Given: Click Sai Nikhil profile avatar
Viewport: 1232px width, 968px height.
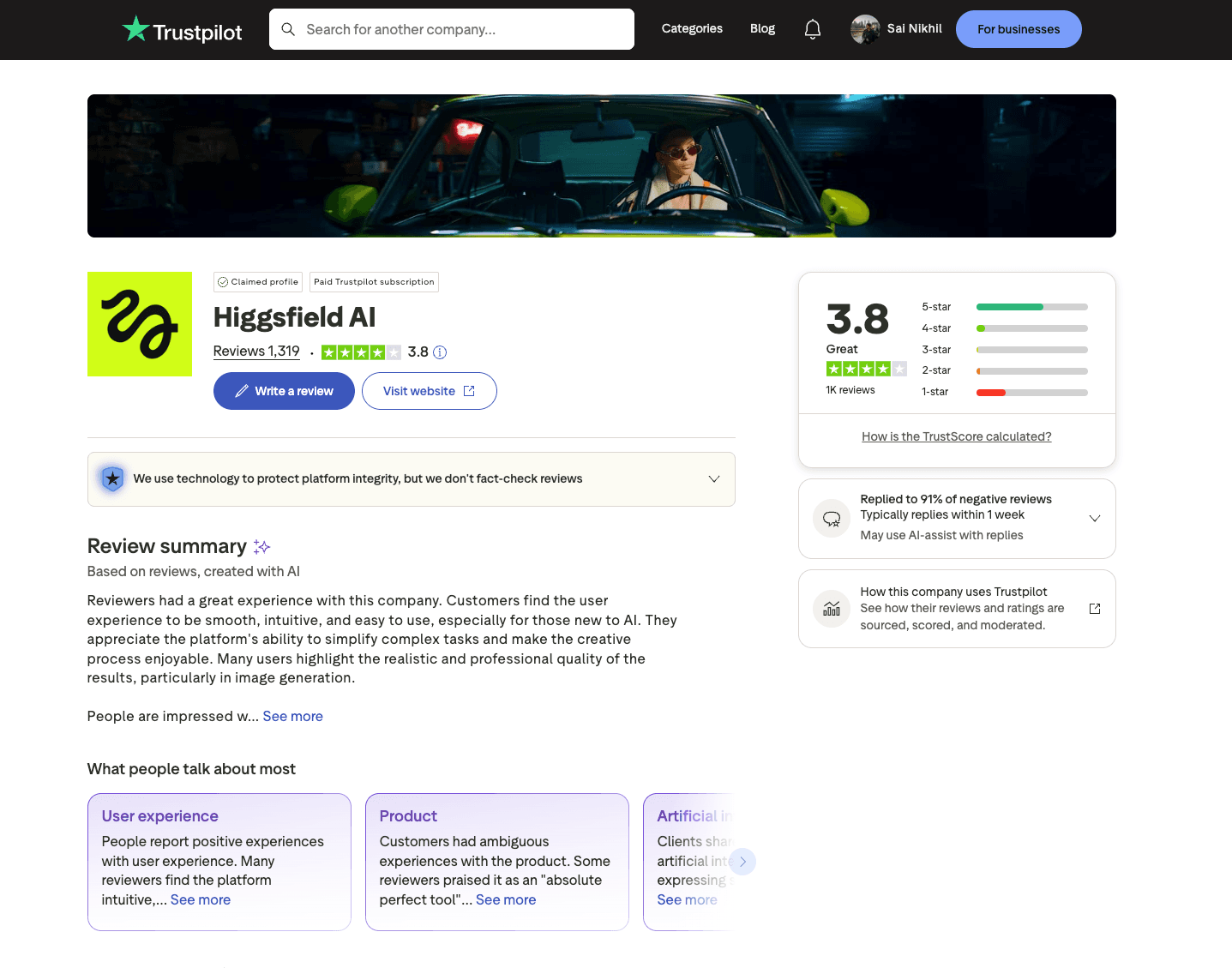Looking at the screenshot, I should point(865,29).
